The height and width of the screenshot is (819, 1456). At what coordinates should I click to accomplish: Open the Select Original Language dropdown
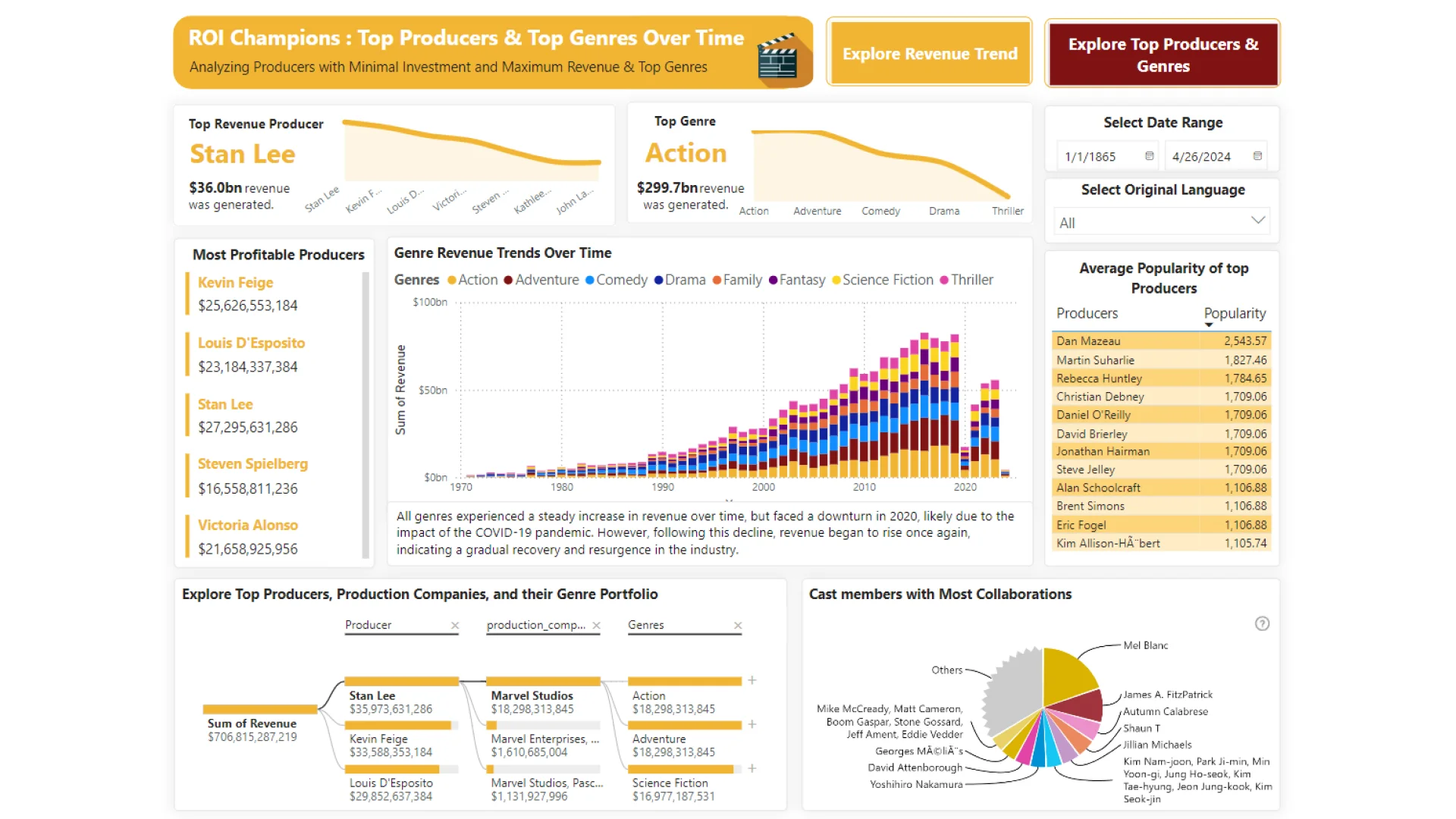[1162, 222]
